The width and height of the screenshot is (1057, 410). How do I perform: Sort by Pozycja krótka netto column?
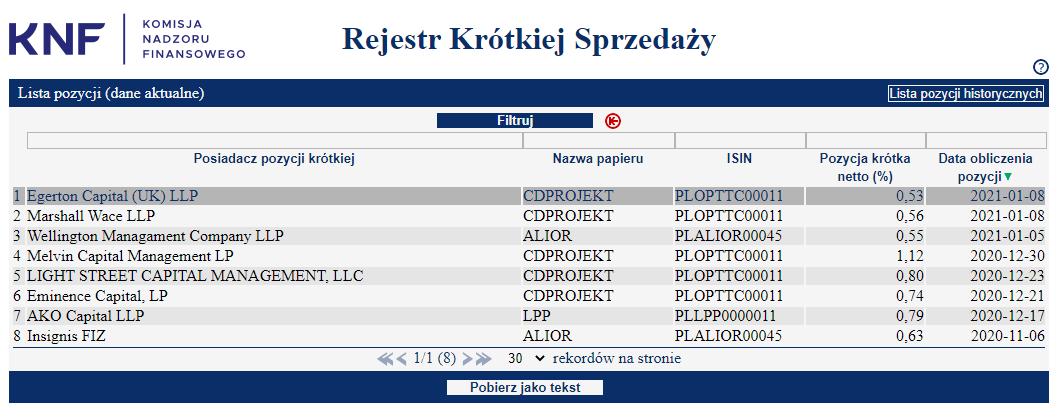(865, 168)
